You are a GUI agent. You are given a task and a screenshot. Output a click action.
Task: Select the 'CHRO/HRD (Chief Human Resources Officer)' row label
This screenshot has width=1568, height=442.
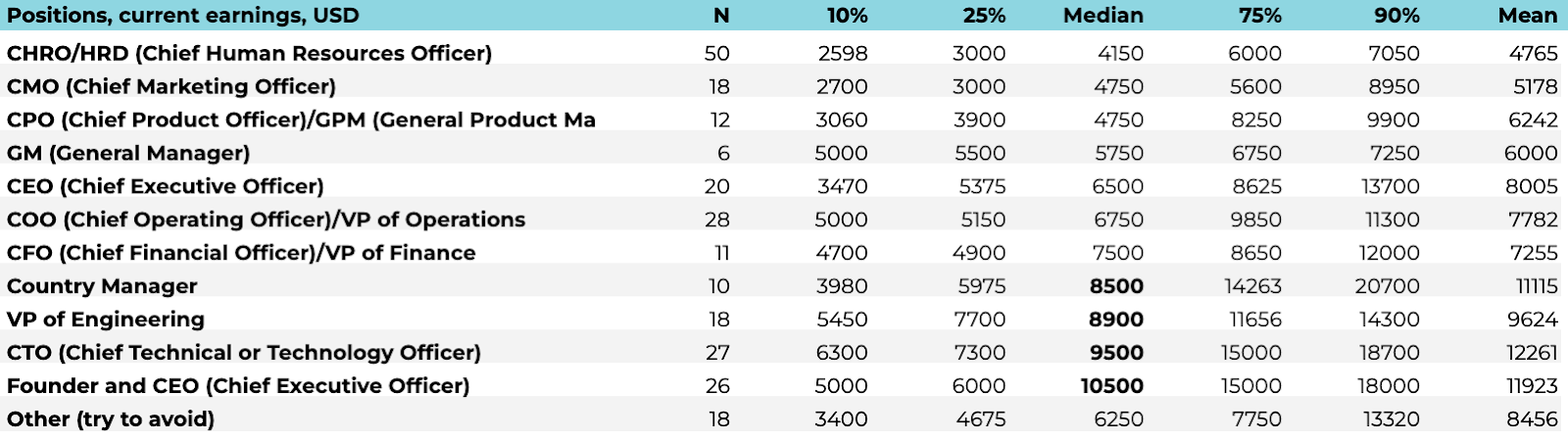pos(250,54)
